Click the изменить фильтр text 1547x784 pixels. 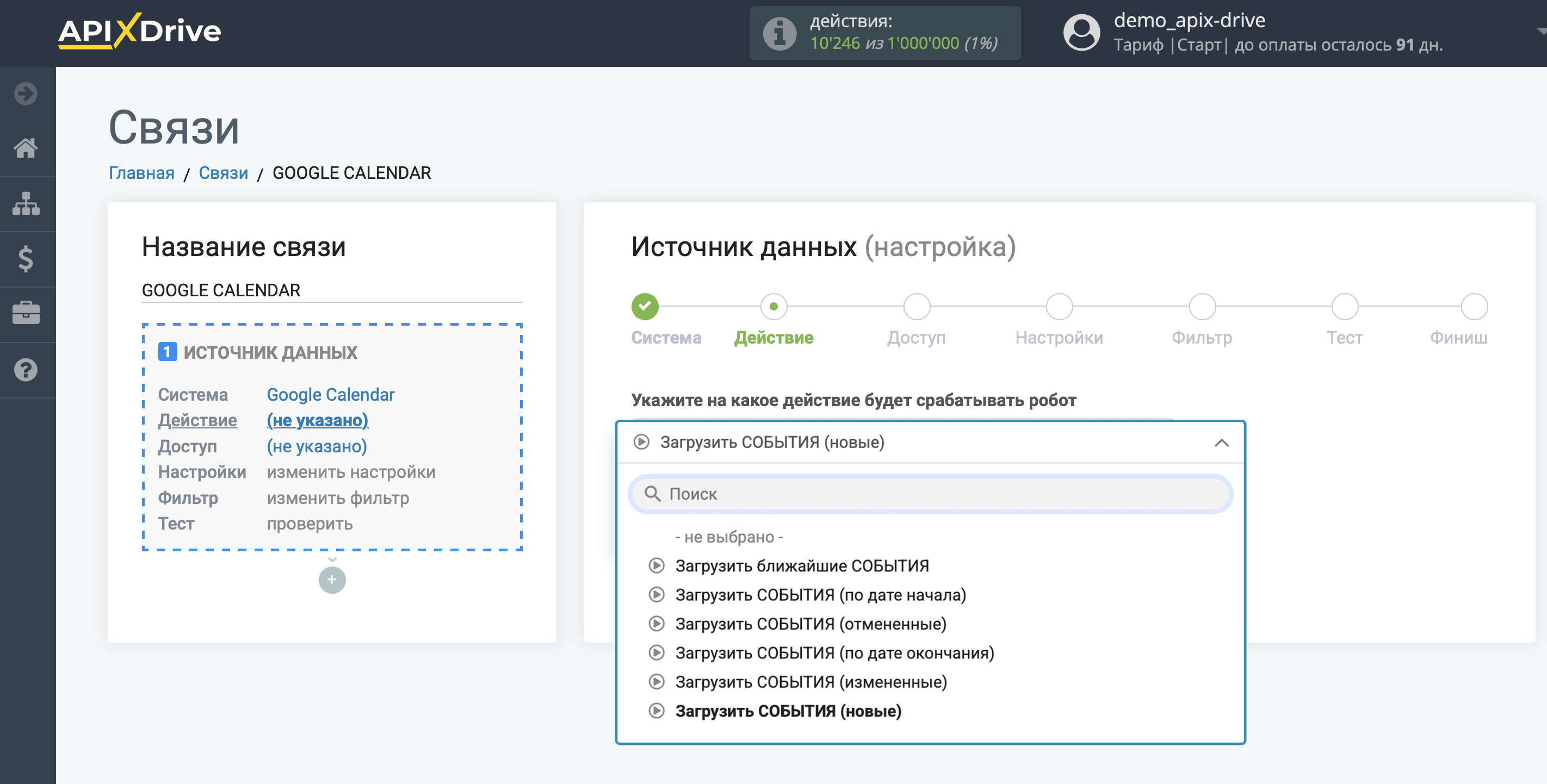[337, 497]
